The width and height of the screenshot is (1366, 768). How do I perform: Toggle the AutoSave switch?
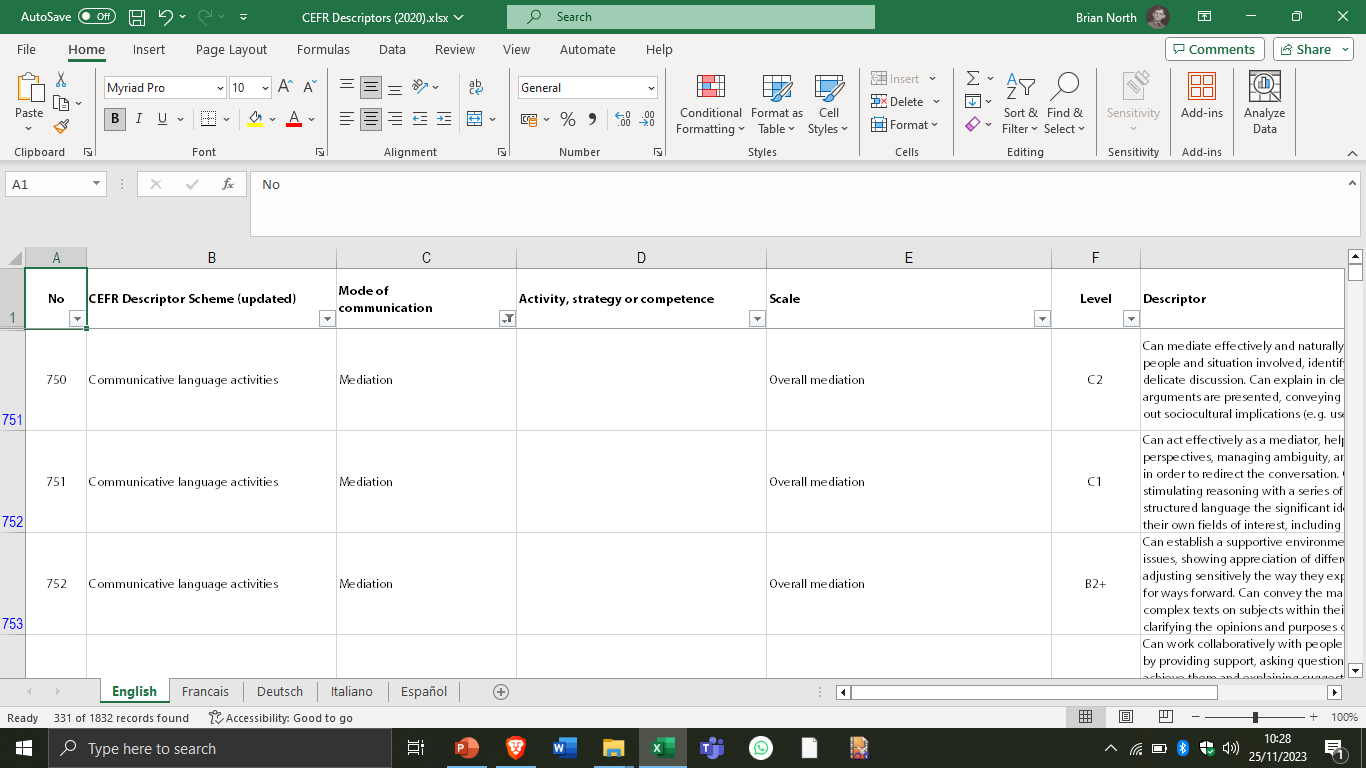pos(96,17)
